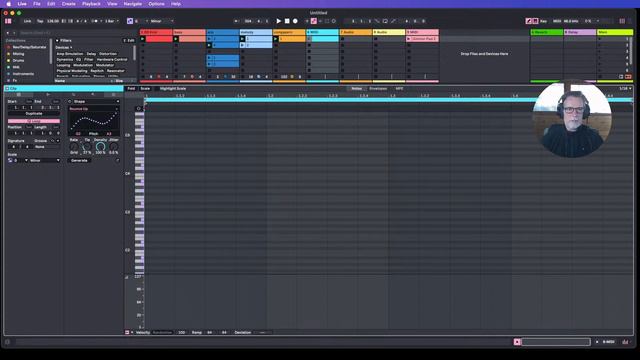Select the Drums collection in browser
Screen dimensions: 640x360
[18, 60]
